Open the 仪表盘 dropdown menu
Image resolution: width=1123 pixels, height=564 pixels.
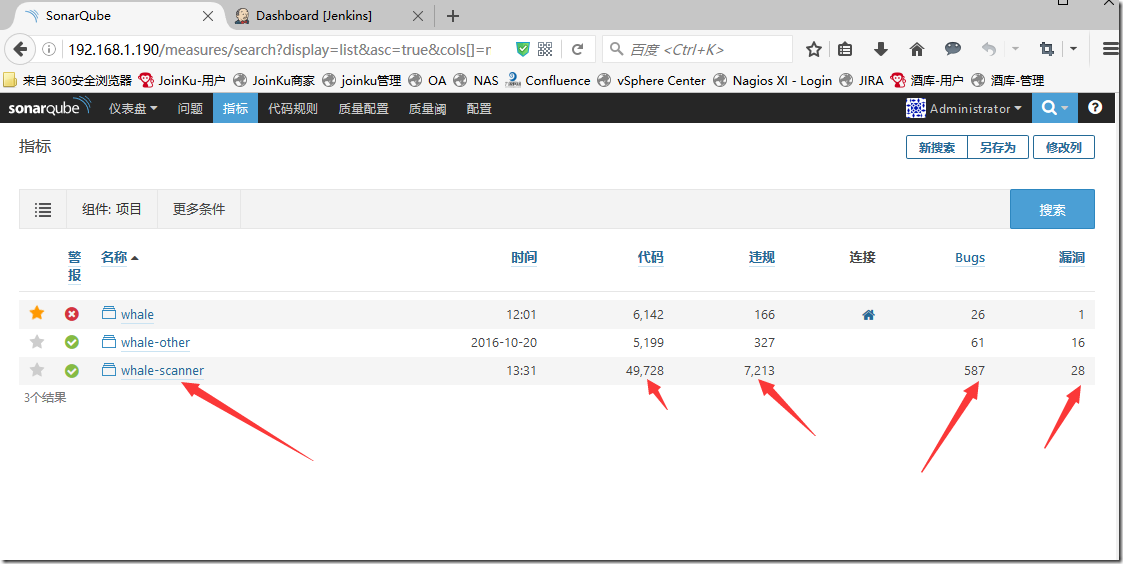click(x=133, y=108)
